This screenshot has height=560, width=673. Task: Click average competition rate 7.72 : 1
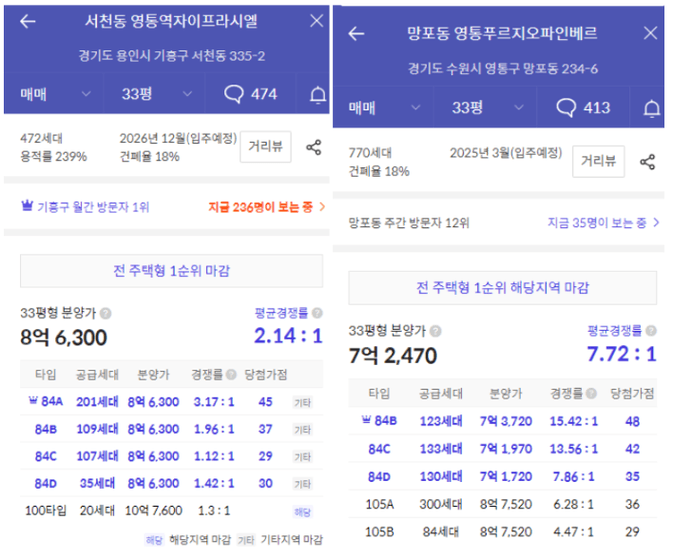tap(621, 354)
